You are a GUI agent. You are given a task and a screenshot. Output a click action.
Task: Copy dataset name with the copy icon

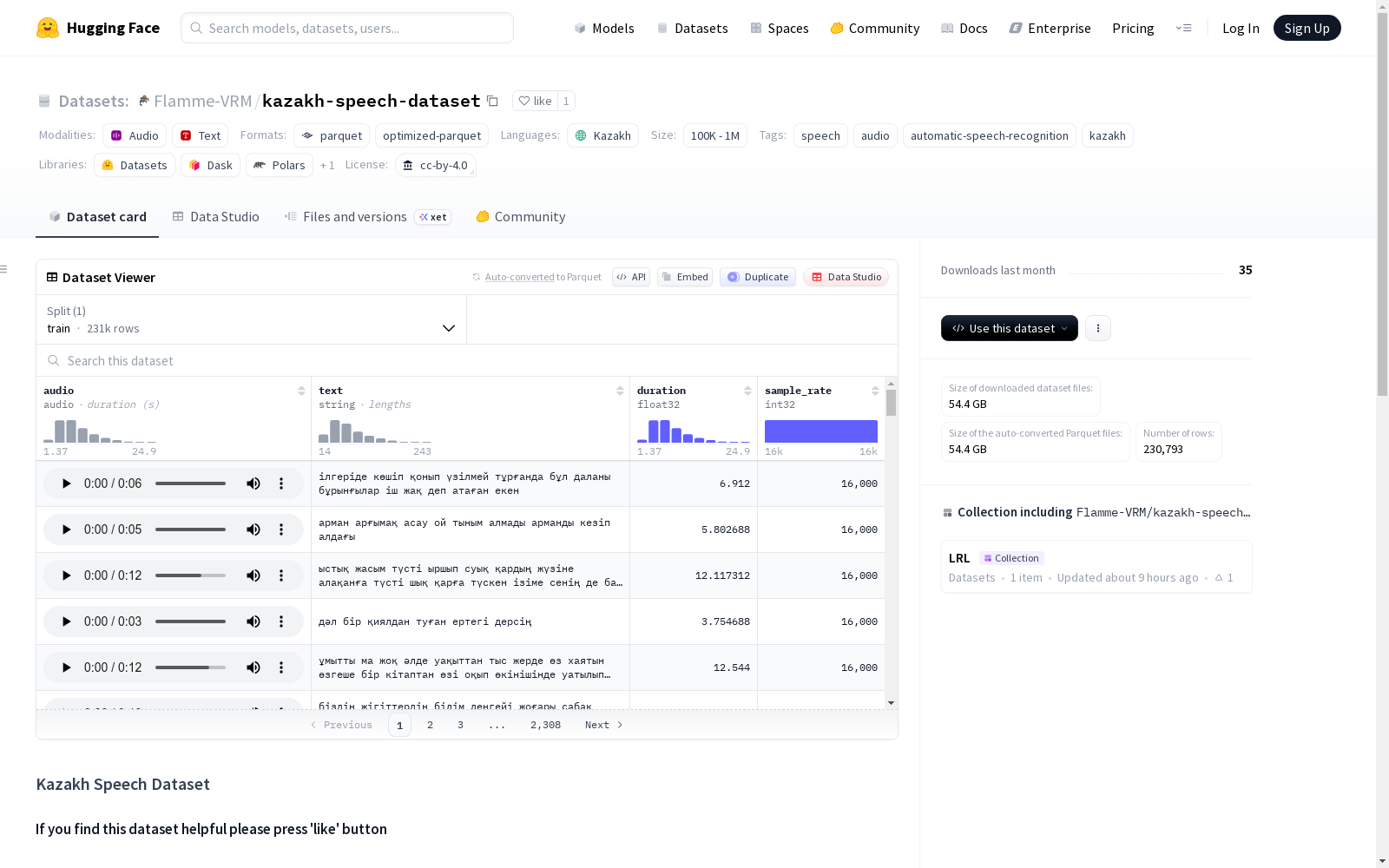(492, 101)
